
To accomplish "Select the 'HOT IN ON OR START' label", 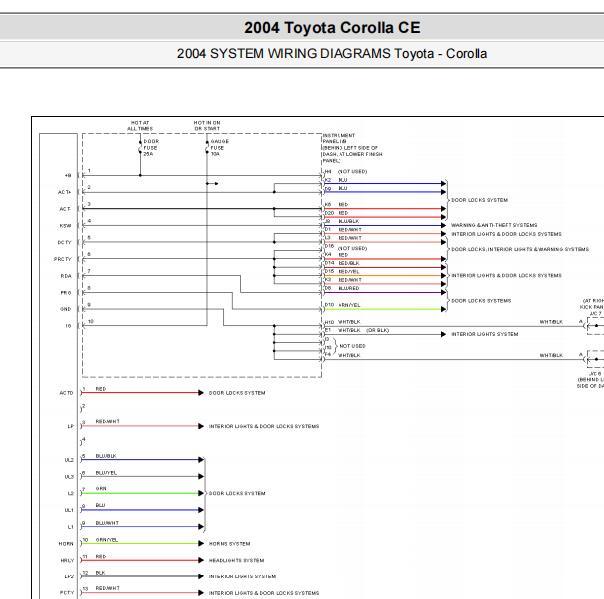I will [207, 125].
